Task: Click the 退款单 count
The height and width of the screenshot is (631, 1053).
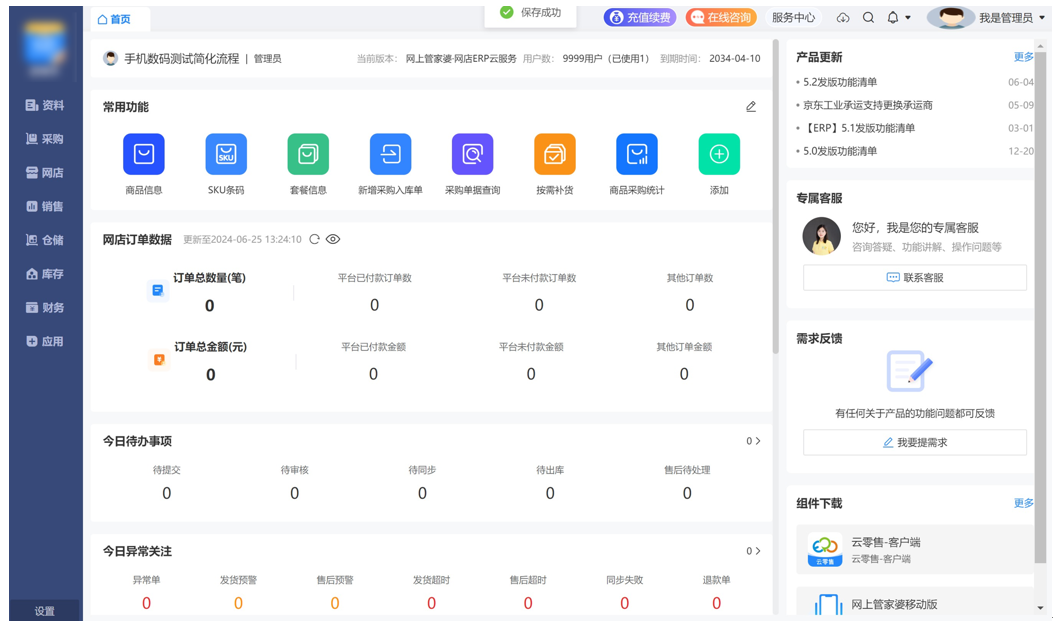Action: point(717,603)
